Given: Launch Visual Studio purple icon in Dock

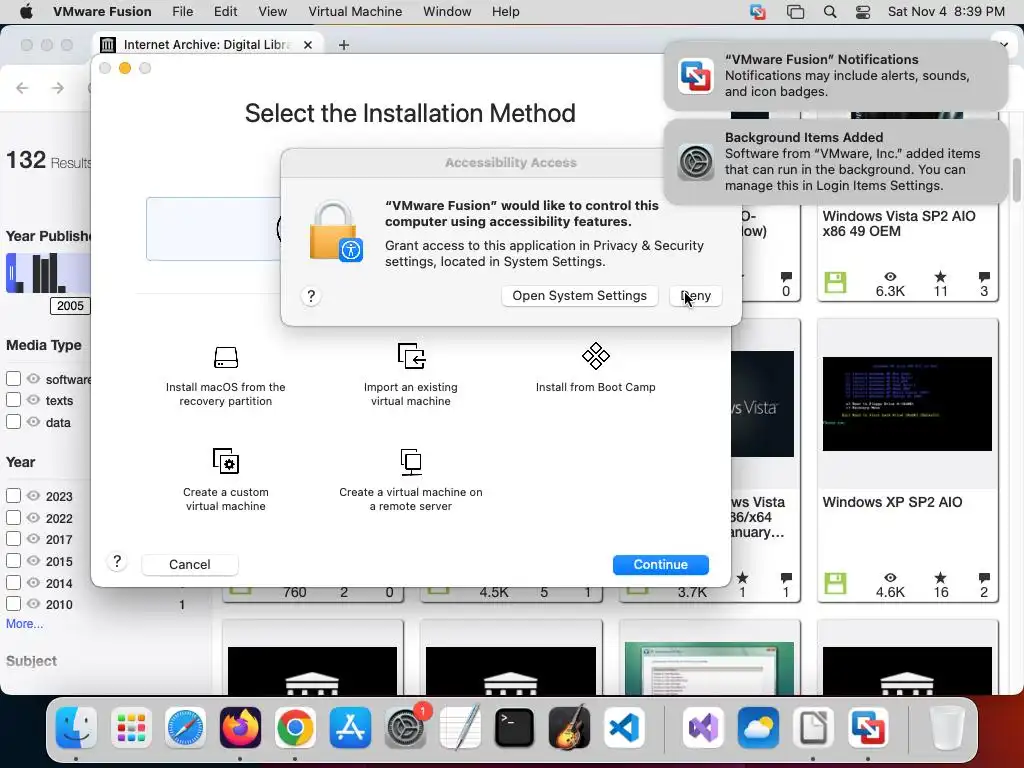Looking at the screenshot, I should 703,728.
